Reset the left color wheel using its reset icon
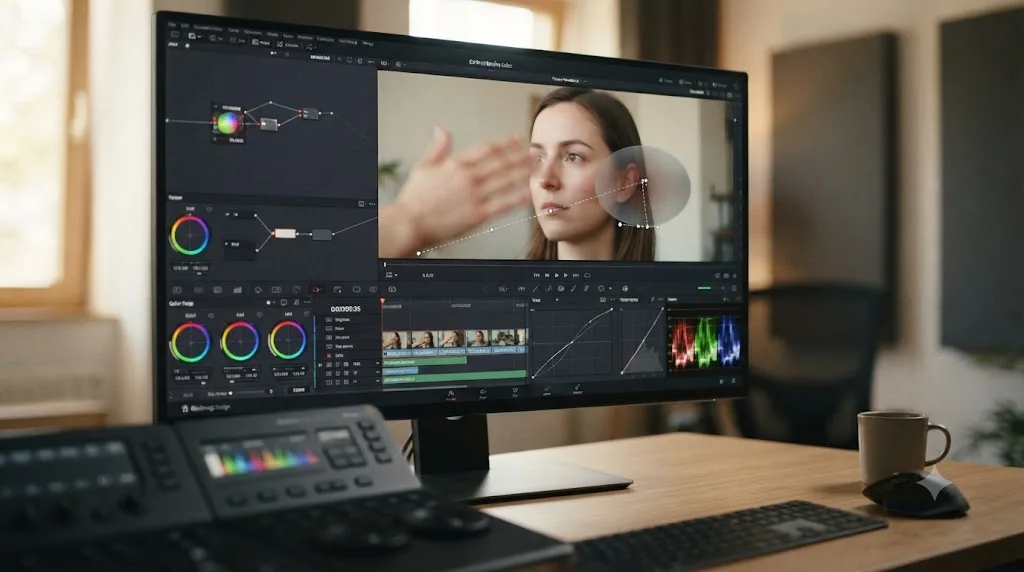Screen dimensions: 1024x572 point(211,315)
